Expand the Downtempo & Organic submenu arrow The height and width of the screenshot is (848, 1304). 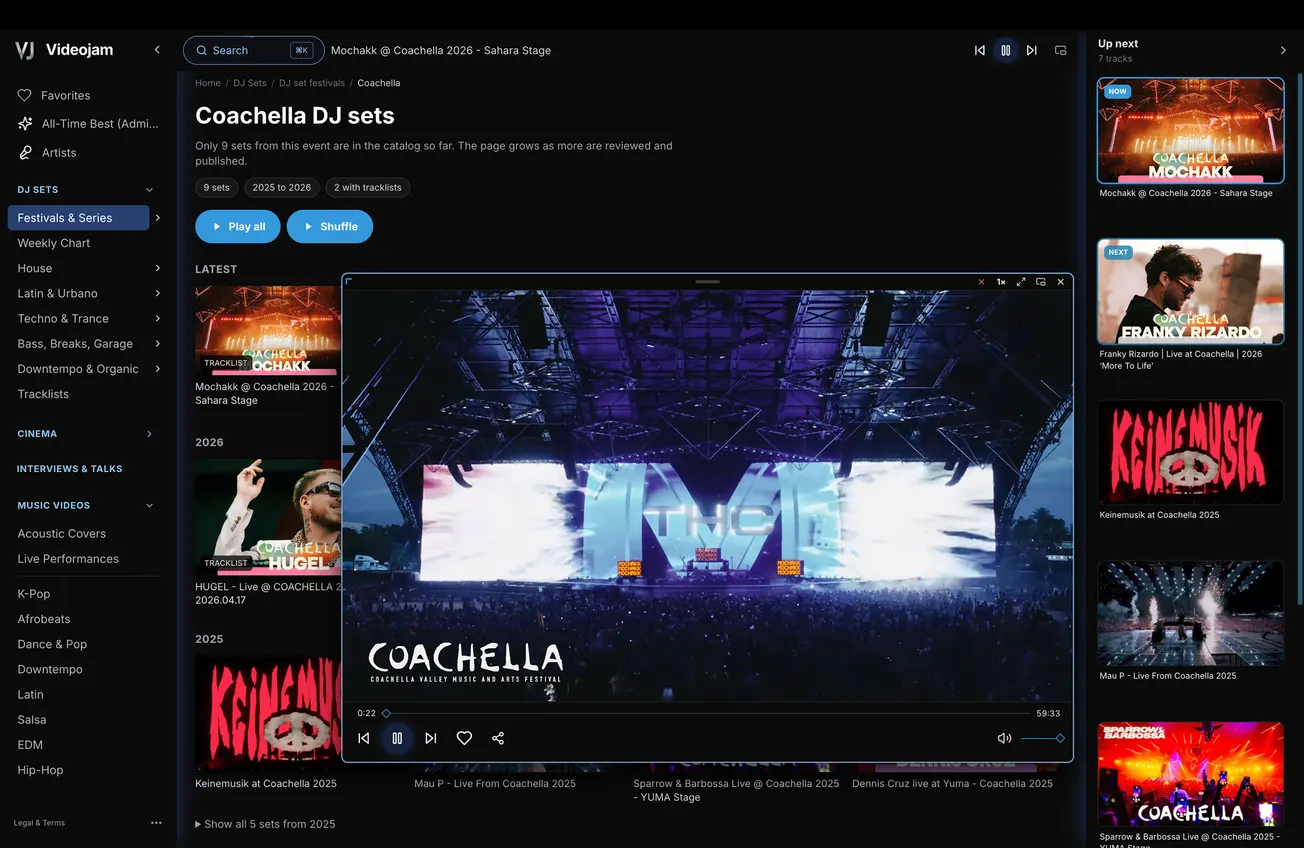[158, 369]
